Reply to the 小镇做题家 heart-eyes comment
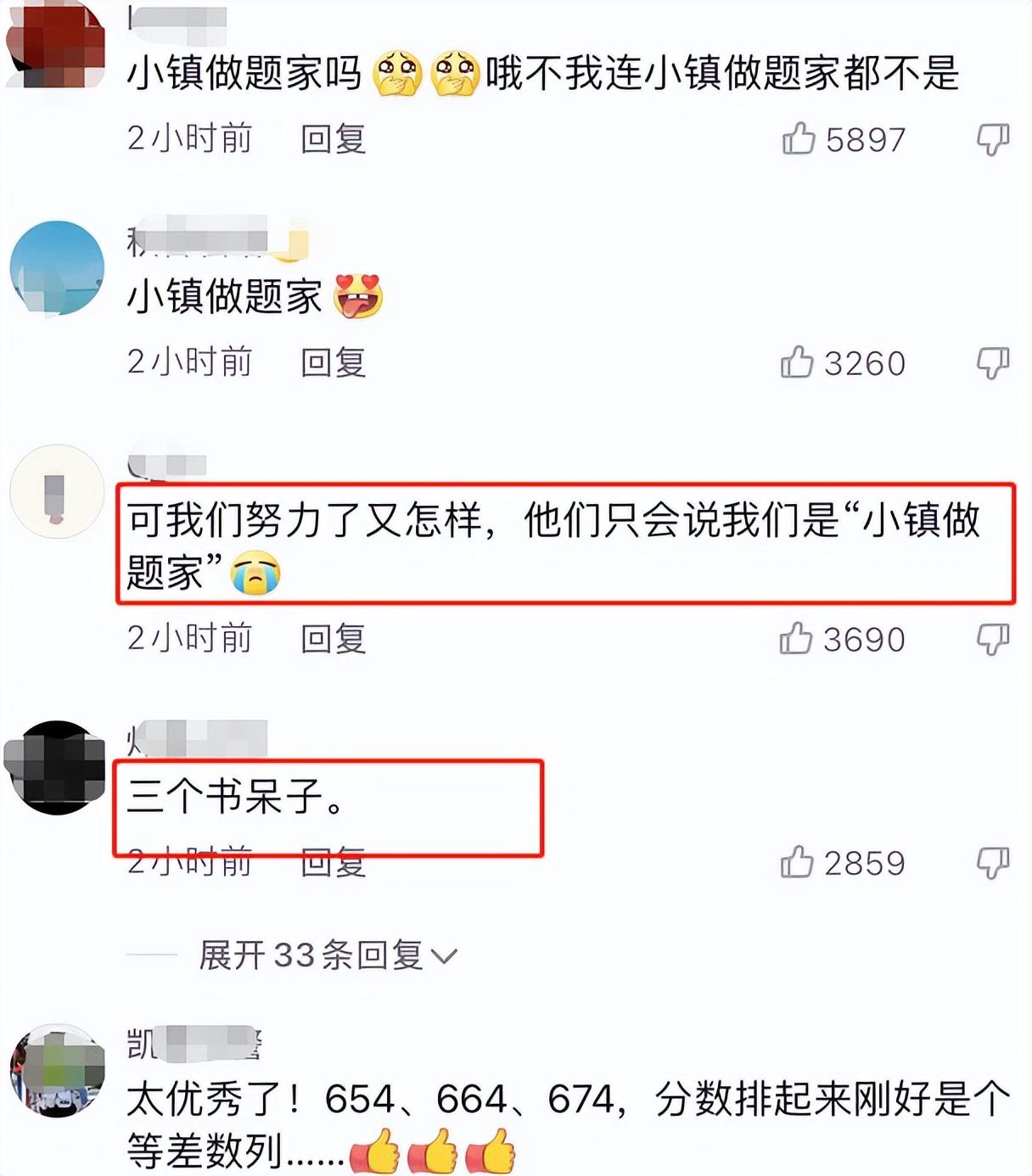This screenshot has height=1176, width=1032. tap(333, 362)
